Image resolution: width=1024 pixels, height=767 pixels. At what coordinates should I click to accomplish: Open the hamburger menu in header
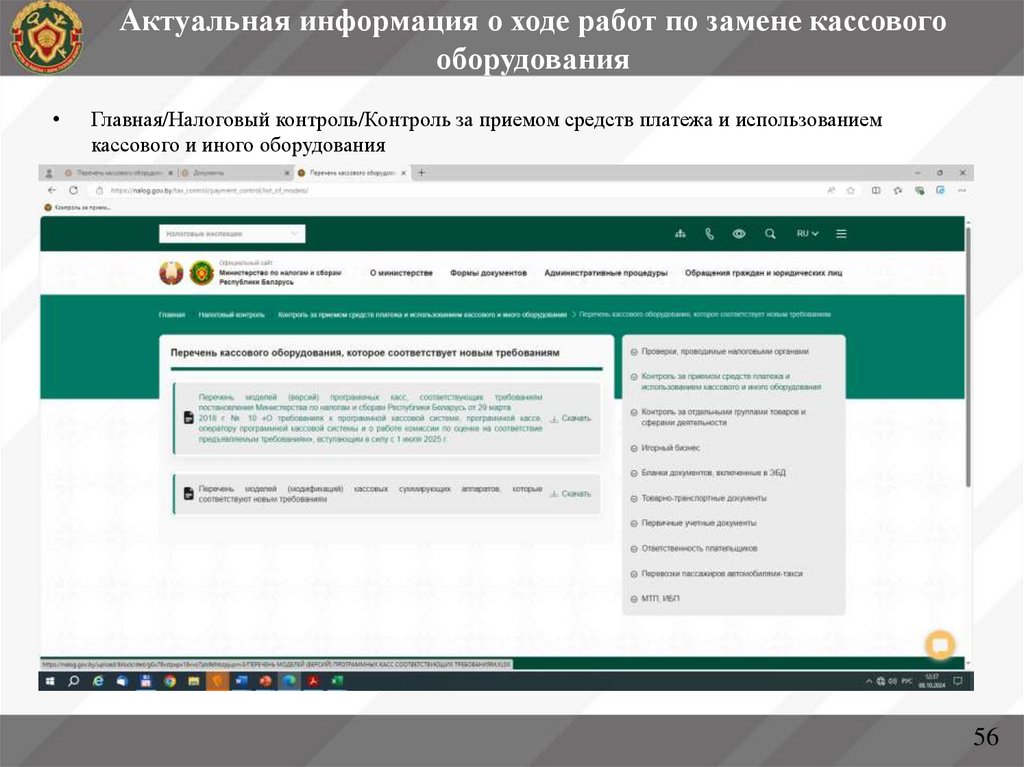point(841,234)
